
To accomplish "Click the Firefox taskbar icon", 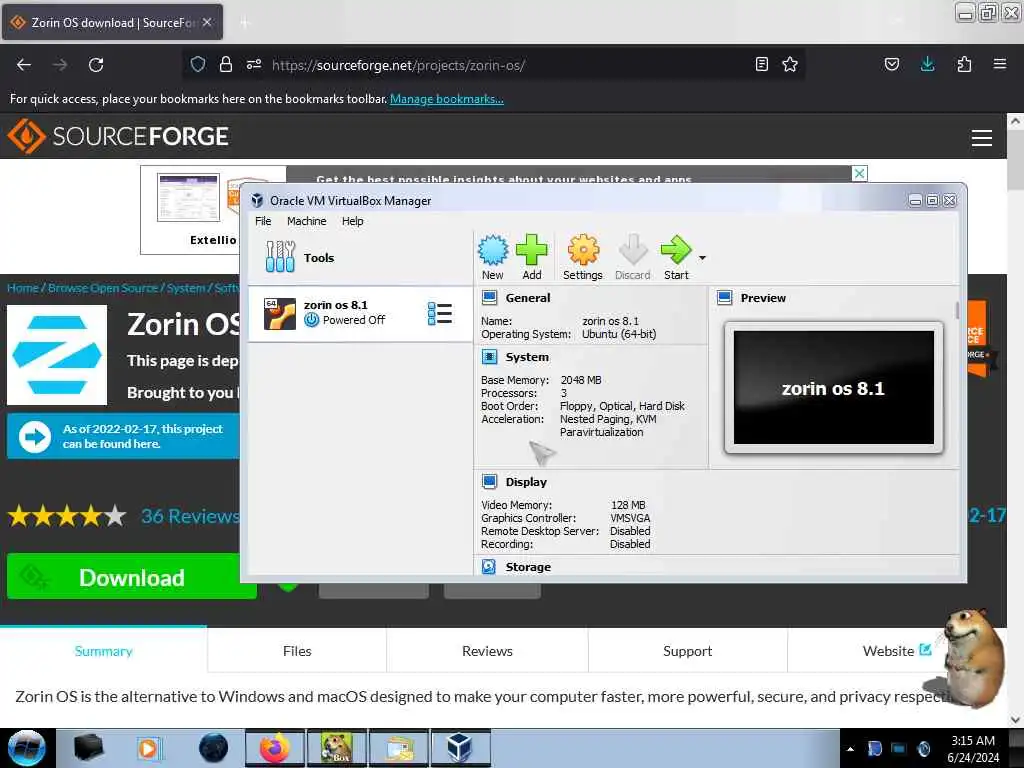I will pyautogui.click(x=275, y=748).
